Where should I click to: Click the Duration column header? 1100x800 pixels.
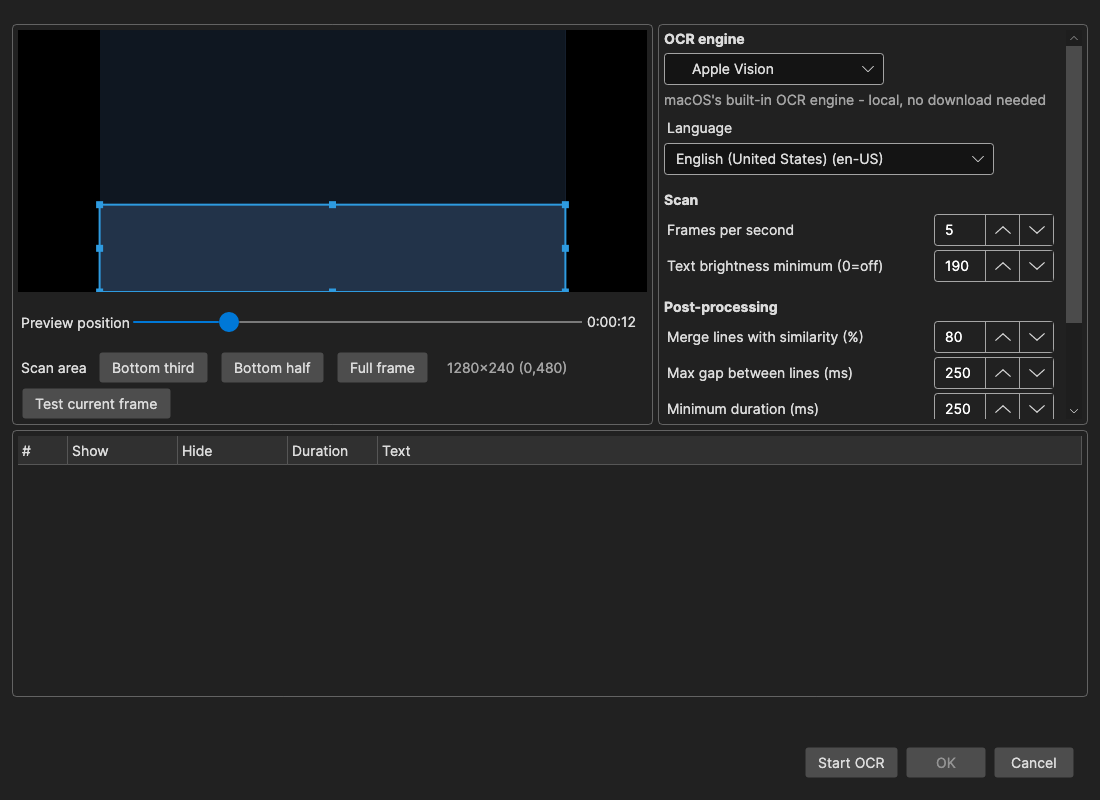coord(333,451)
